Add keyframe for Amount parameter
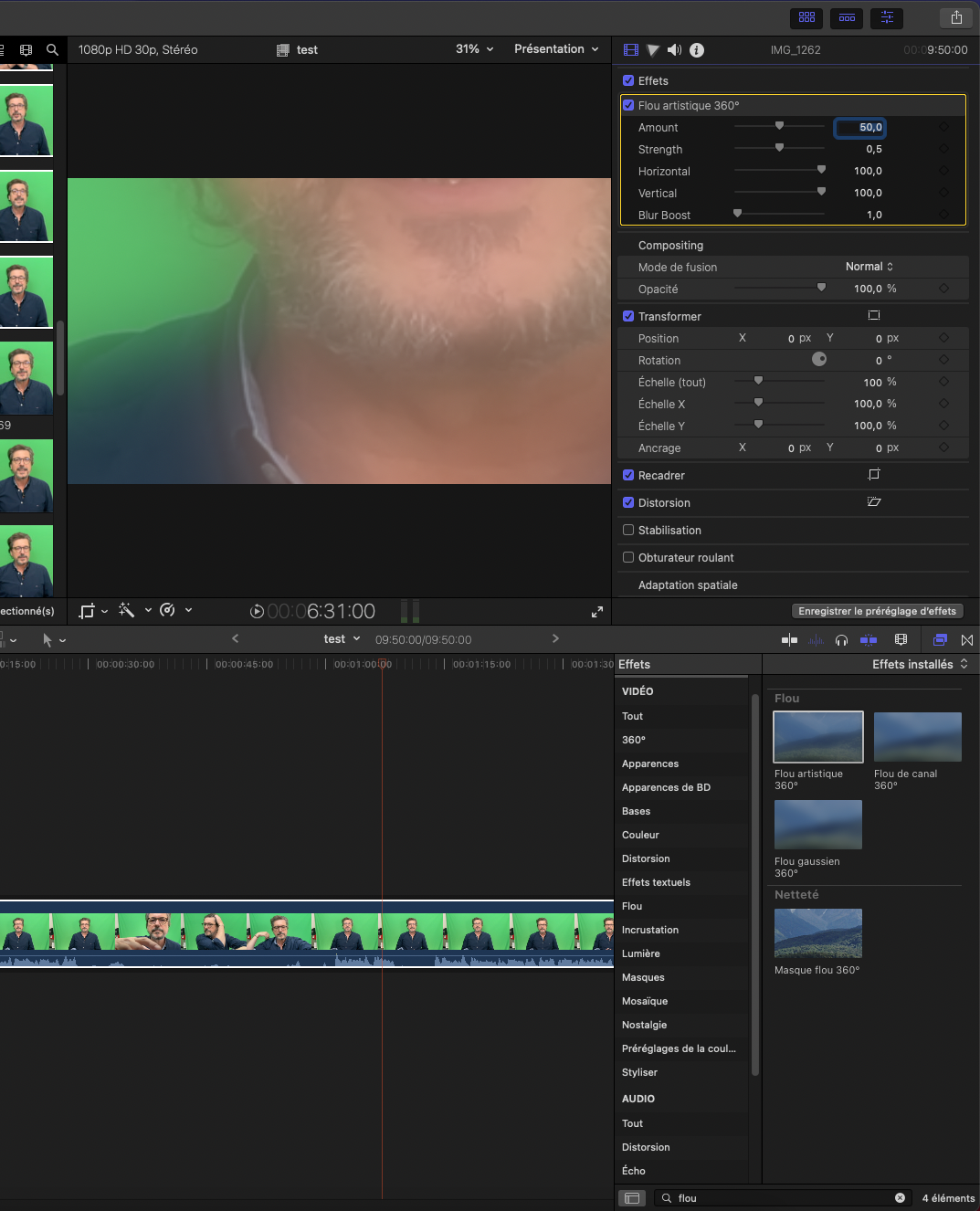Screen dimensions: 980x1211 pos(943,127)
